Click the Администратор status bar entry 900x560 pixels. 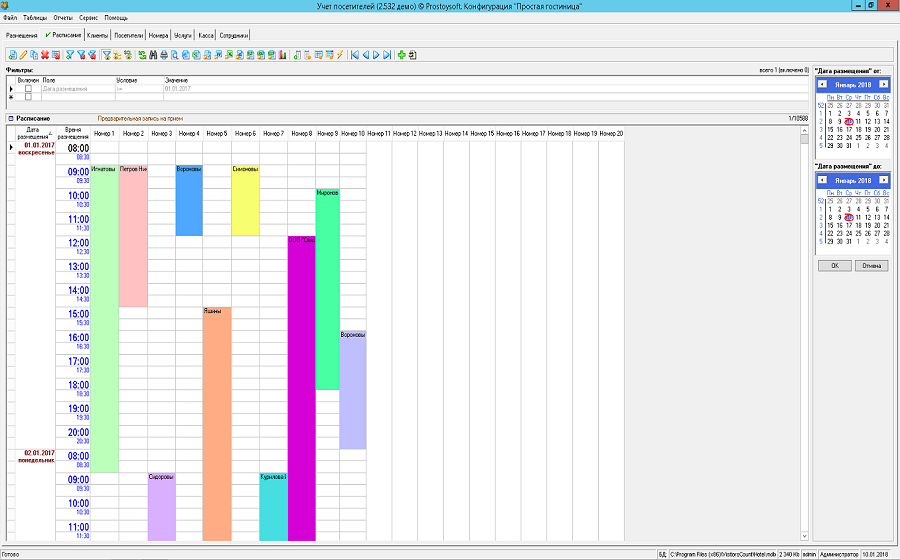839,555
